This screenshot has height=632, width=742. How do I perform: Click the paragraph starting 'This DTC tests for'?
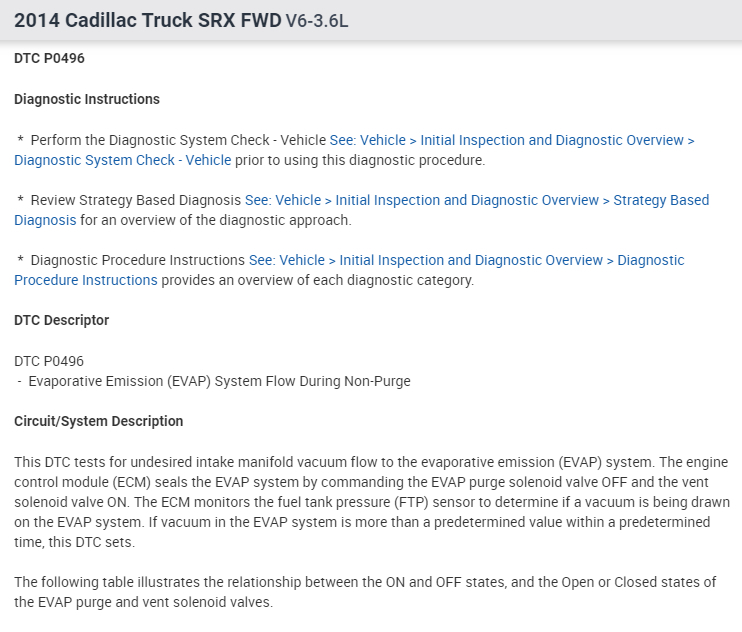coord(370,492)
